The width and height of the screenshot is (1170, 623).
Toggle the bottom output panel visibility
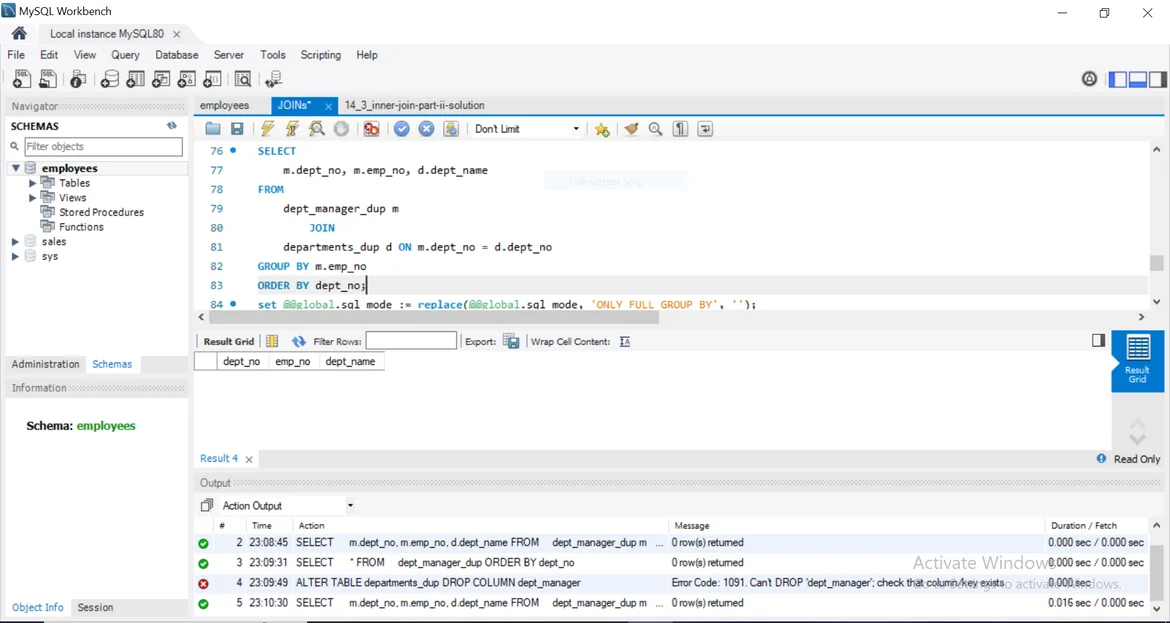tap(1137, 80)
